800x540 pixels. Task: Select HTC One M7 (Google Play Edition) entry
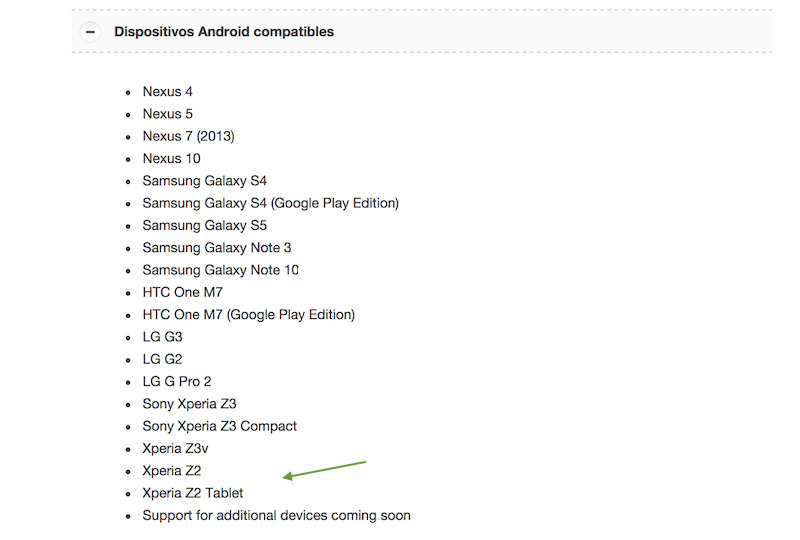click(x=248, y=314)
